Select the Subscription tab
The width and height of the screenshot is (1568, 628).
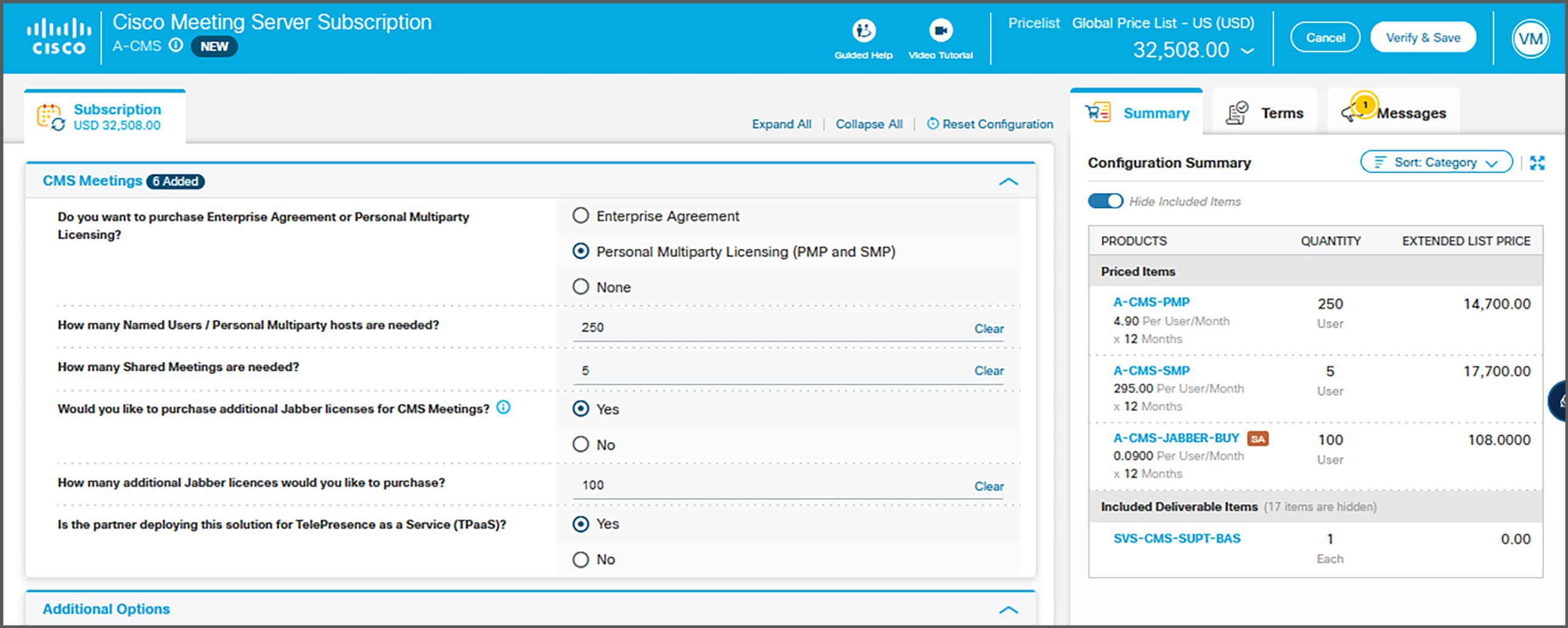tap(105, 117)
